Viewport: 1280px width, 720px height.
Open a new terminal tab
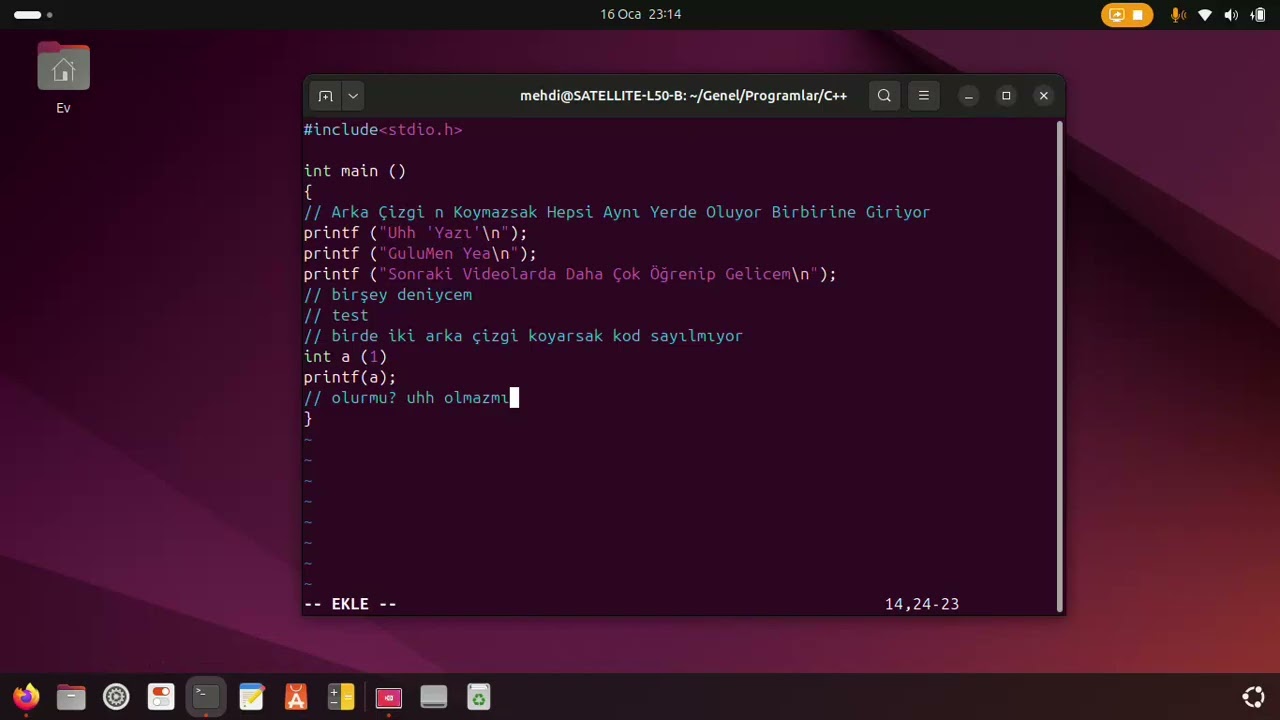click(325, 96)
